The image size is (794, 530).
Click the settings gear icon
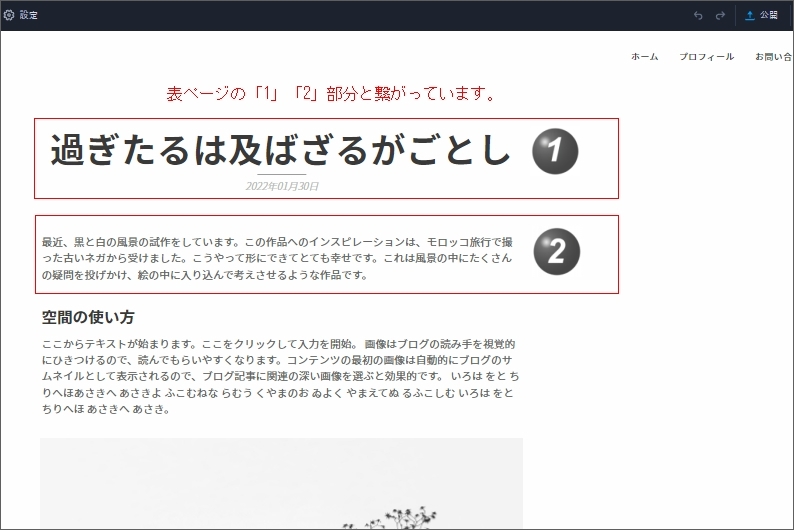(x=9, y=15)
